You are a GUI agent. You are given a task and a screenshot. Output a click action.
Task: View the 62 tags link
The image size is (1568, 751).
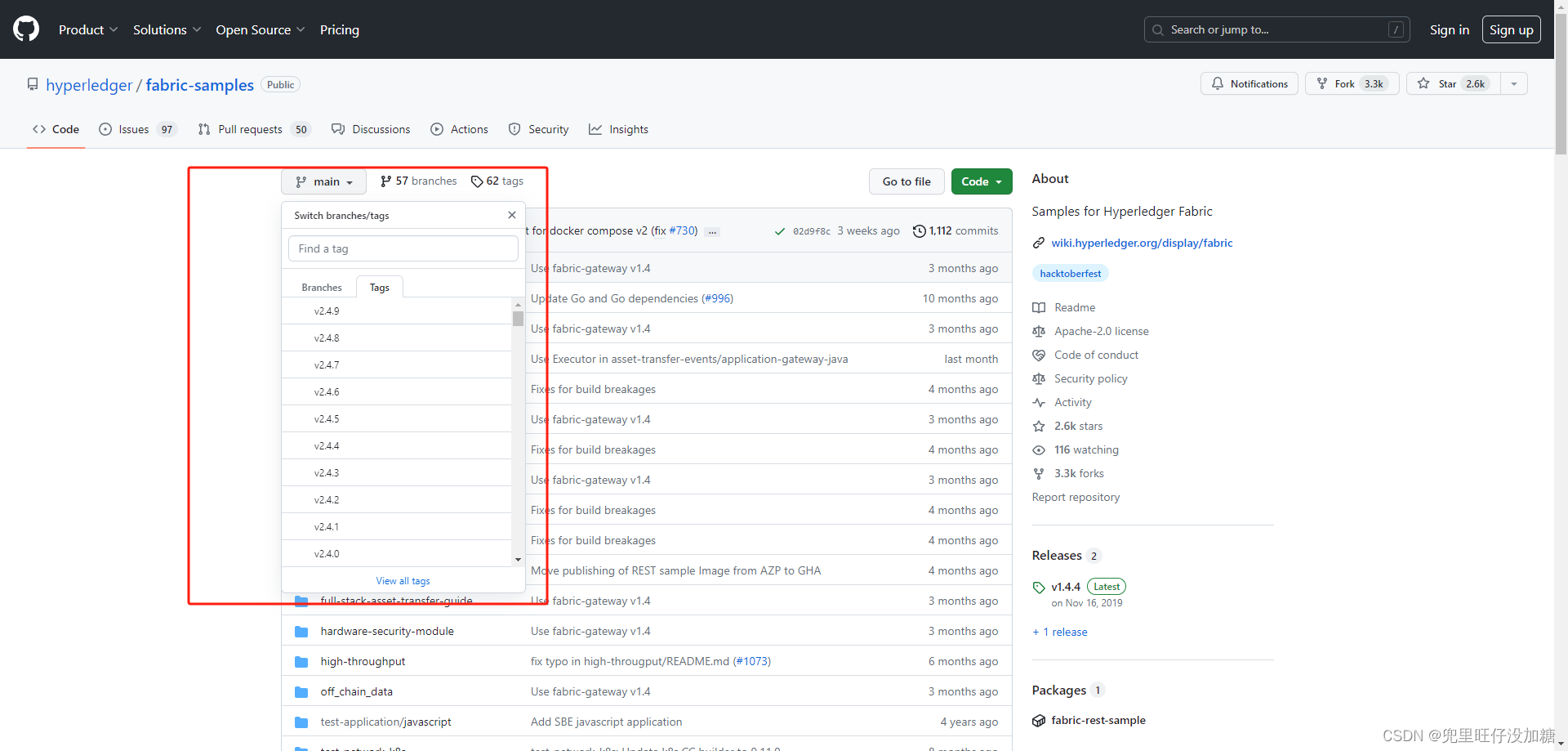click(497, 181)
